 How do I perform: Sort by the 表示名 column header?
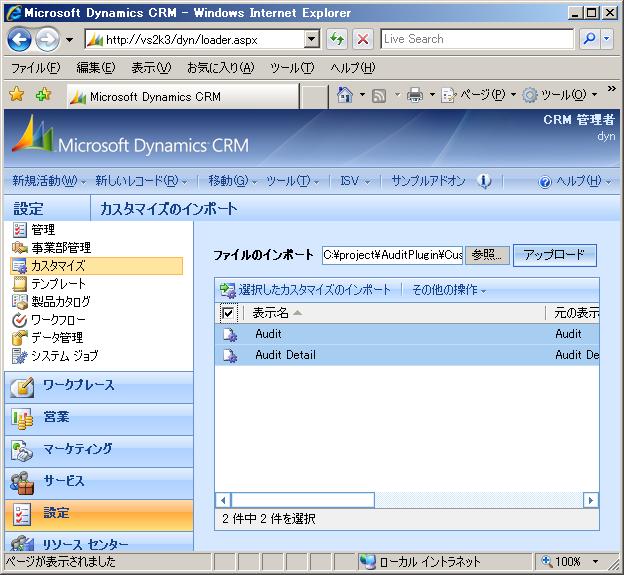point(271,313)
